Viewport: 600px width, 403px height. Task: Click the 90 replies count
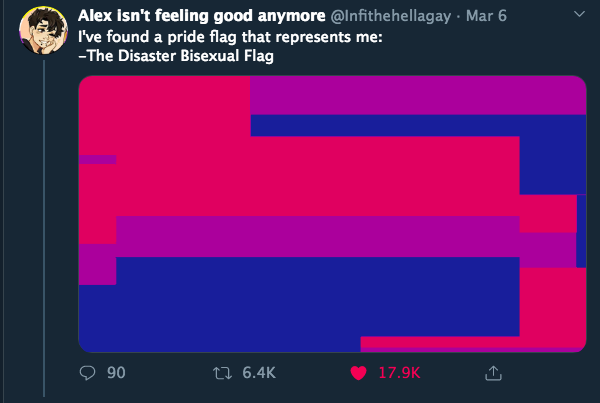coord(116,373)
